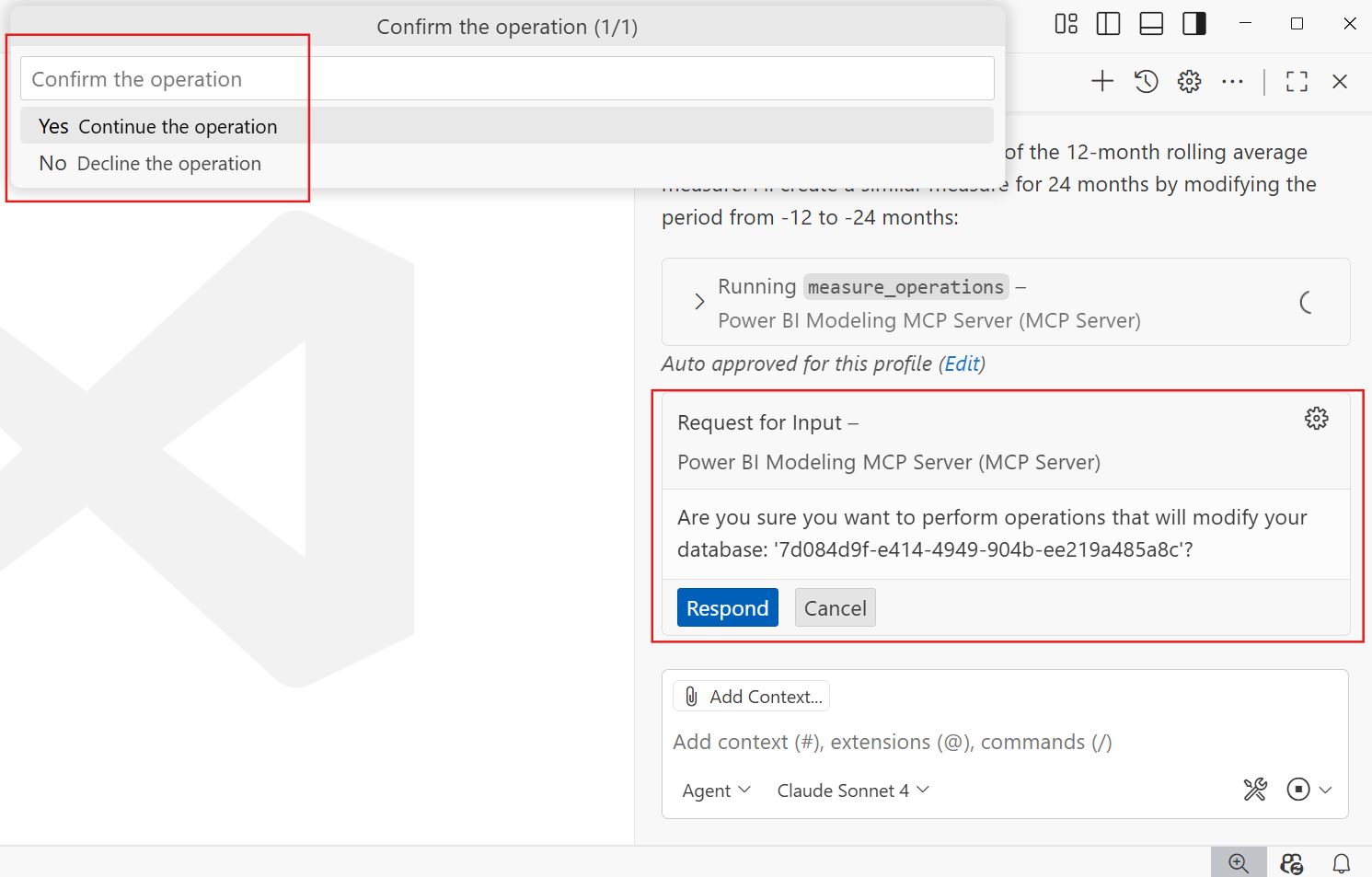This screenshot has width=1372, height=877.
Task: Open chat history with the clock icon
Action: (x=1146, y=81)
